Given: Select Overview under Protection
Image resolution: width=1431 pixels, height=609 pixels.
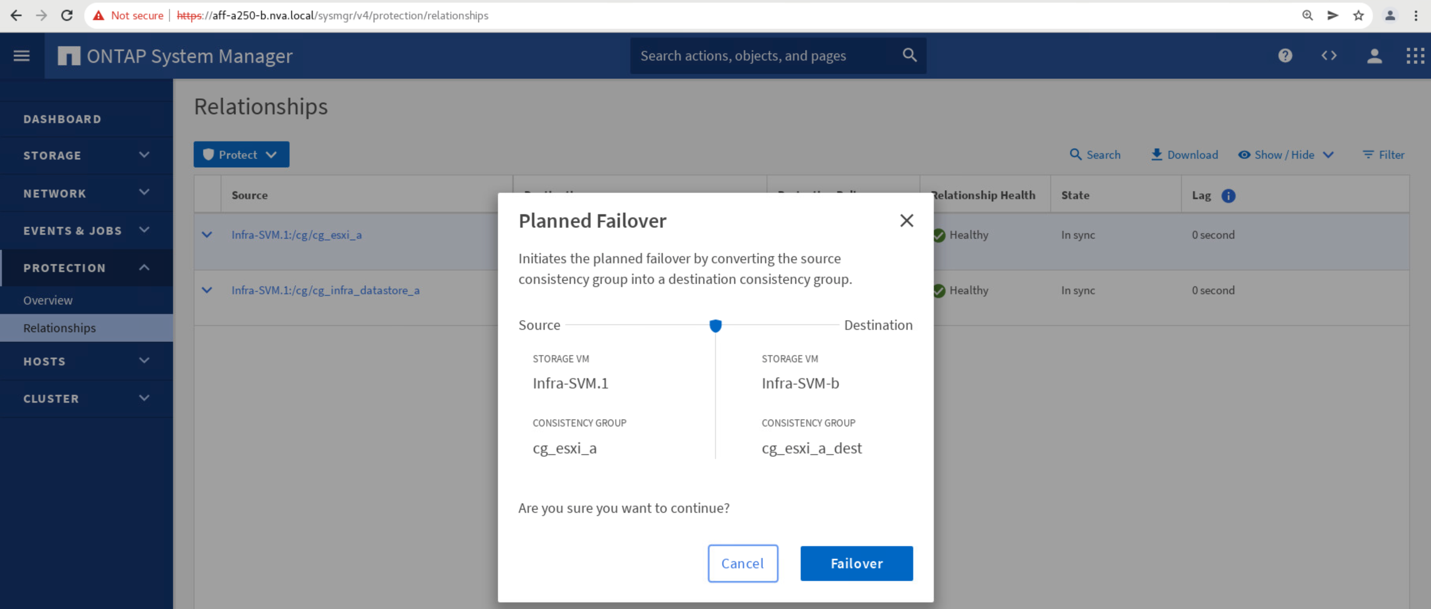Looking at the screenshot, I should pos(48,300).
